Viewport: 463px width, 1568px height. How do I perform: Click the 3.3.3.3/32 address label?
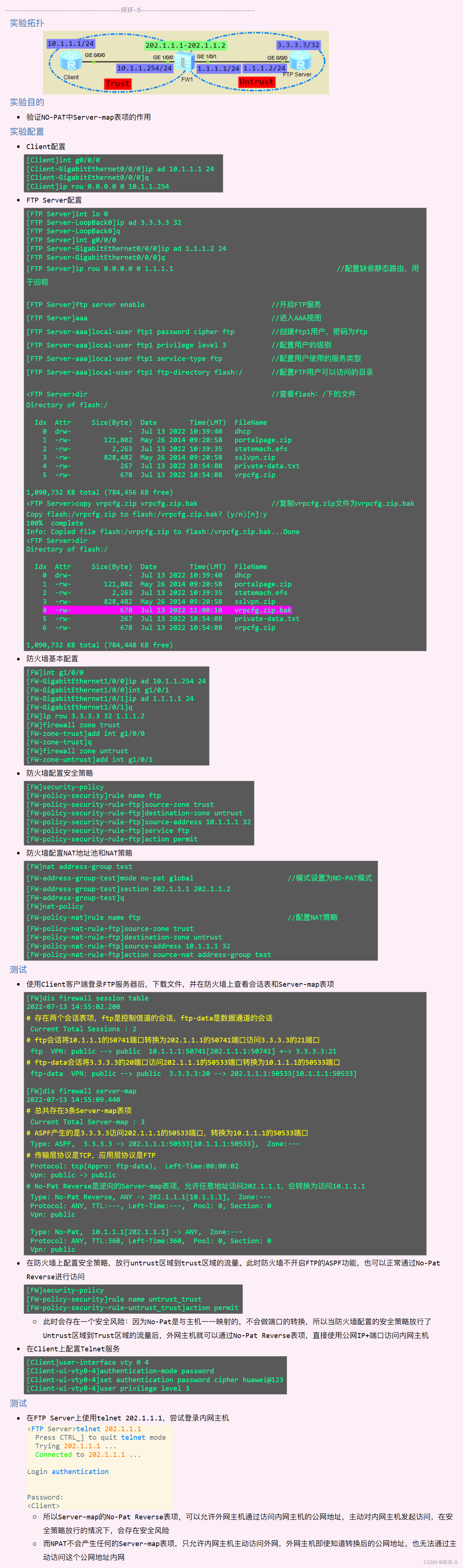pyautogui.click(x=298, y=45)
